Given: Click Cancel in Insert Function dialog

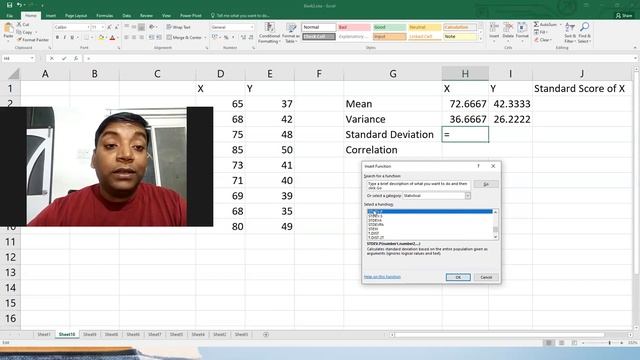Looking at the screenshot, I should [486, 277].
